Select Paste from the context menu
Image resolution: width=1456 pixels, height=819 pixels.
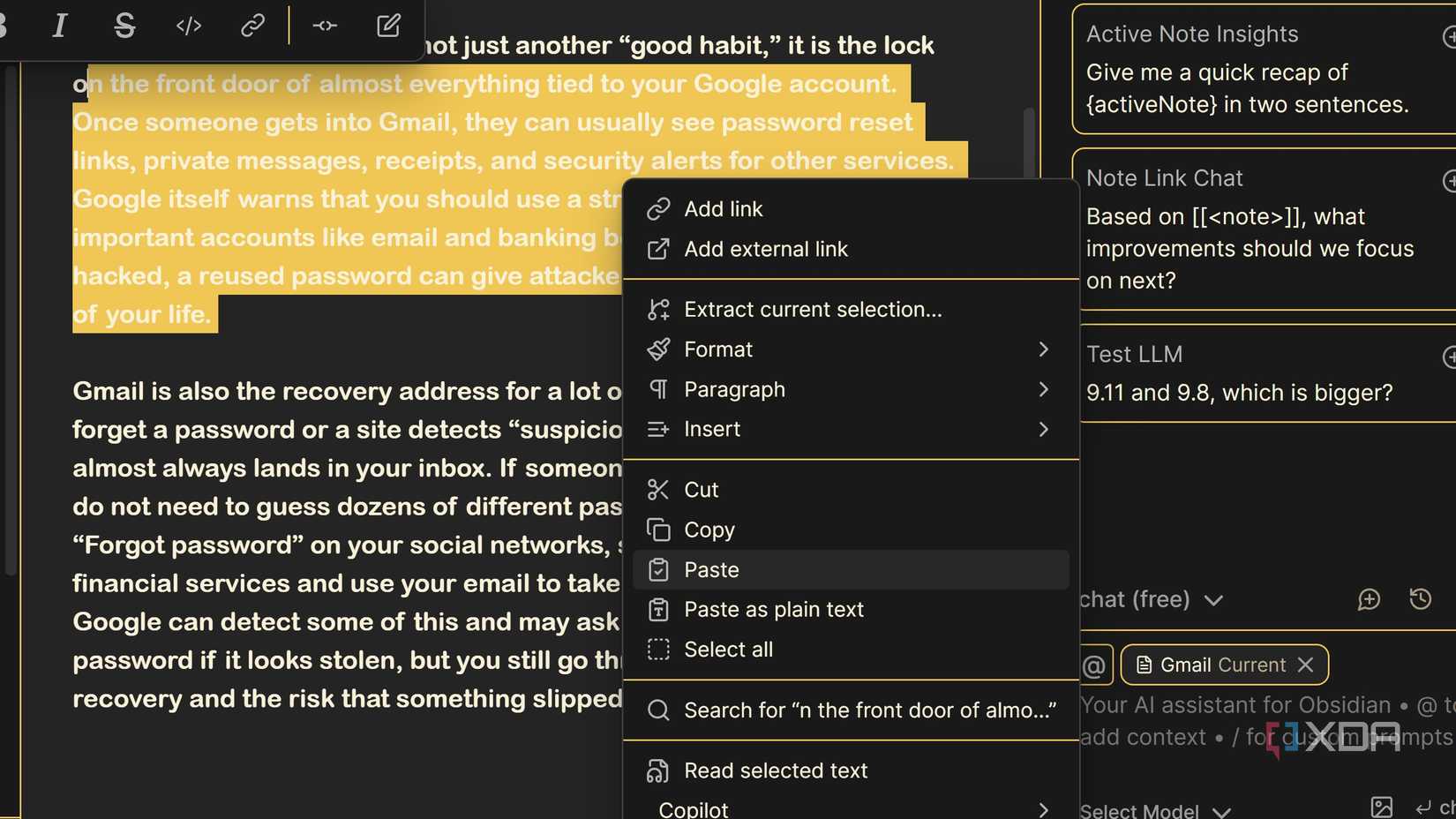(711, 569)
